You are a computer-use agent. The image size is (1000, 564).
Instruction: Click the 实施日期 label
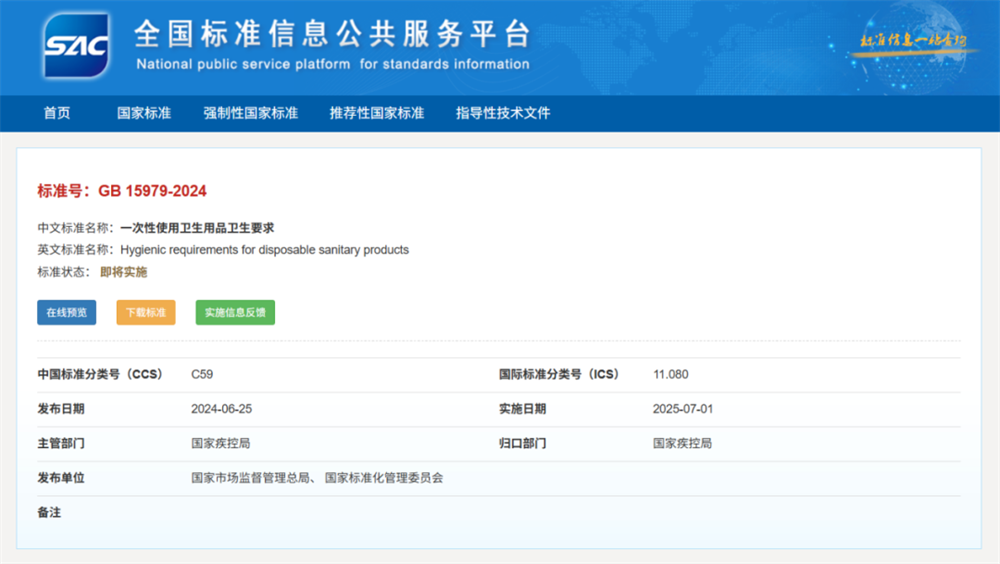(522, 409)
